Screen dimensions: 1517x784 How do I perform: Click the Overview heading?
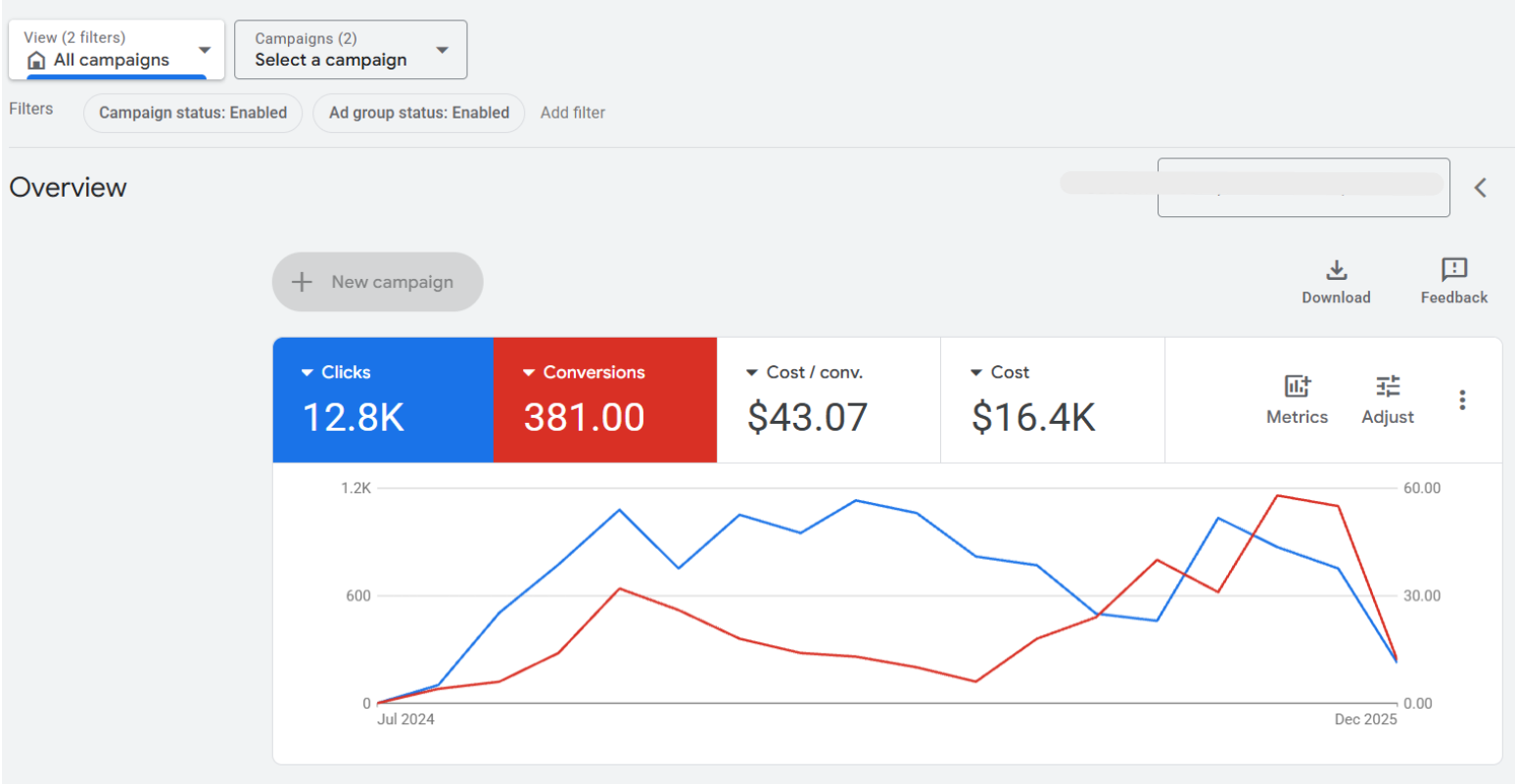69,188
